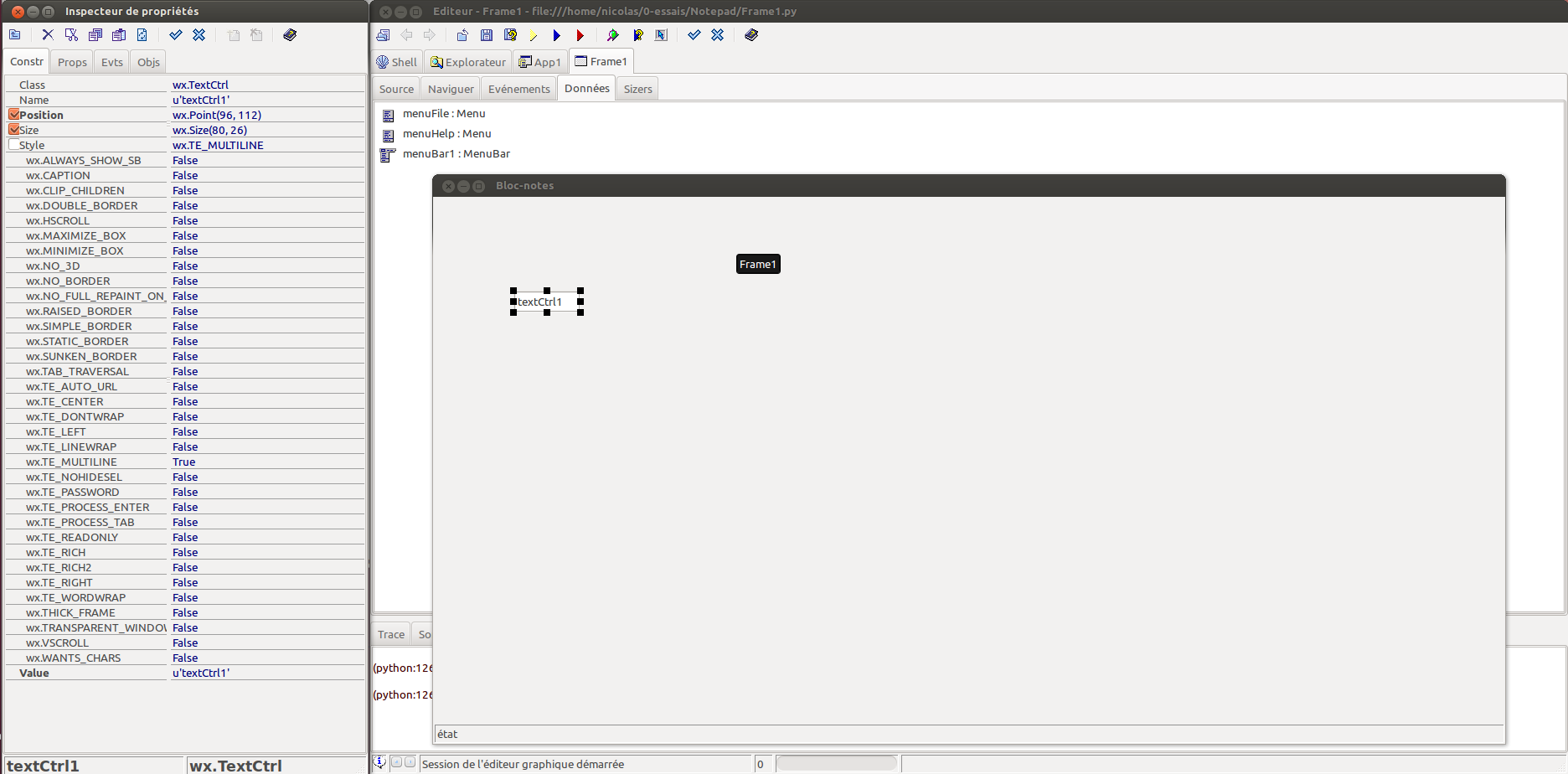Click the Save icon in the editor toolbar
1568x774 pixels.
point(487,35)
